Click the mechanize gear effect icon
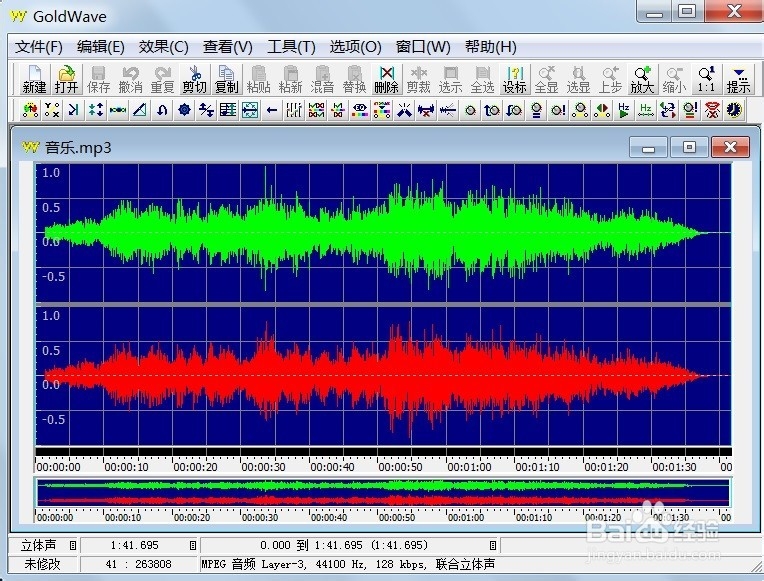Viewport: 764px width, 581px height. 184,110
